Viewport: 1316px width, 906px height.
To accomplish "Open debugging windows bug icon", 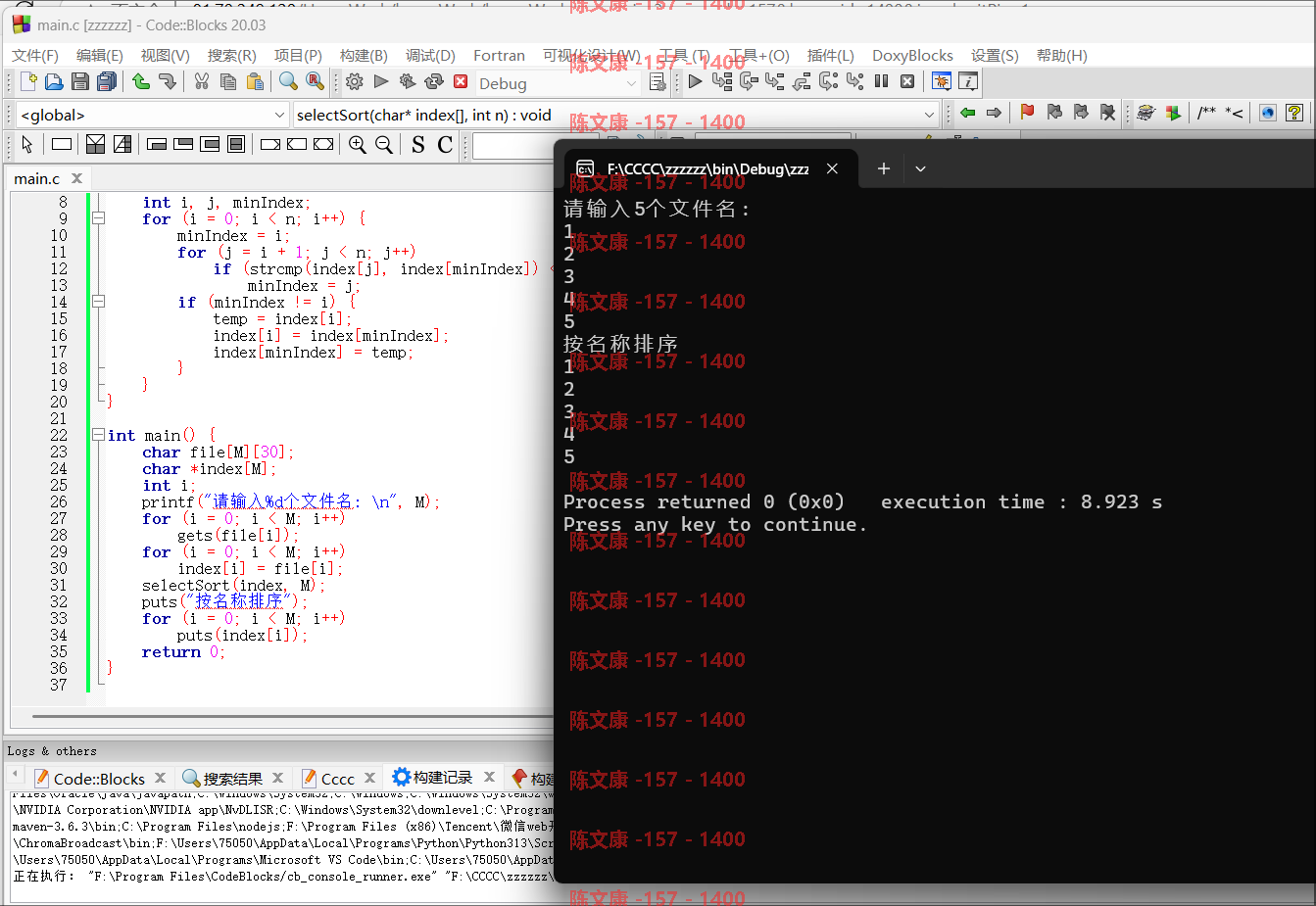I will click(x=942, y=81).
